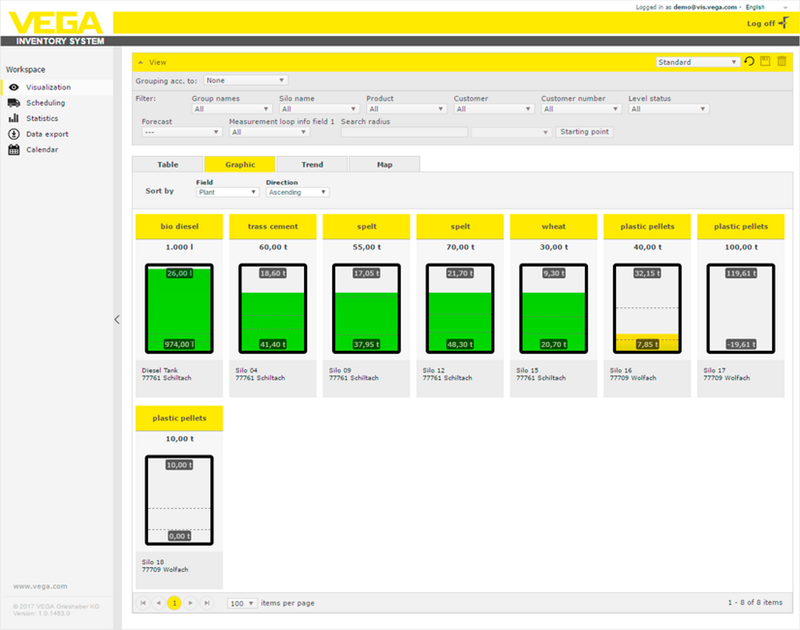
Task: Switch to the Trend tab
Action: pos(311,164)
